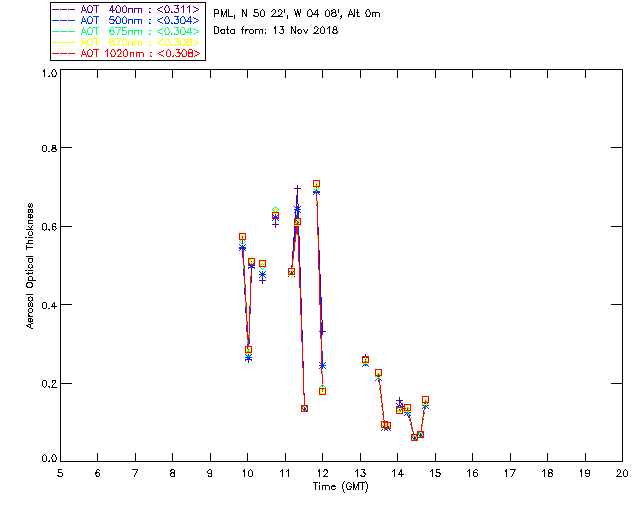Click the 0.8 y-axis tick label
The width and height of the screenshot is (640, 512).
pos(49,148)
